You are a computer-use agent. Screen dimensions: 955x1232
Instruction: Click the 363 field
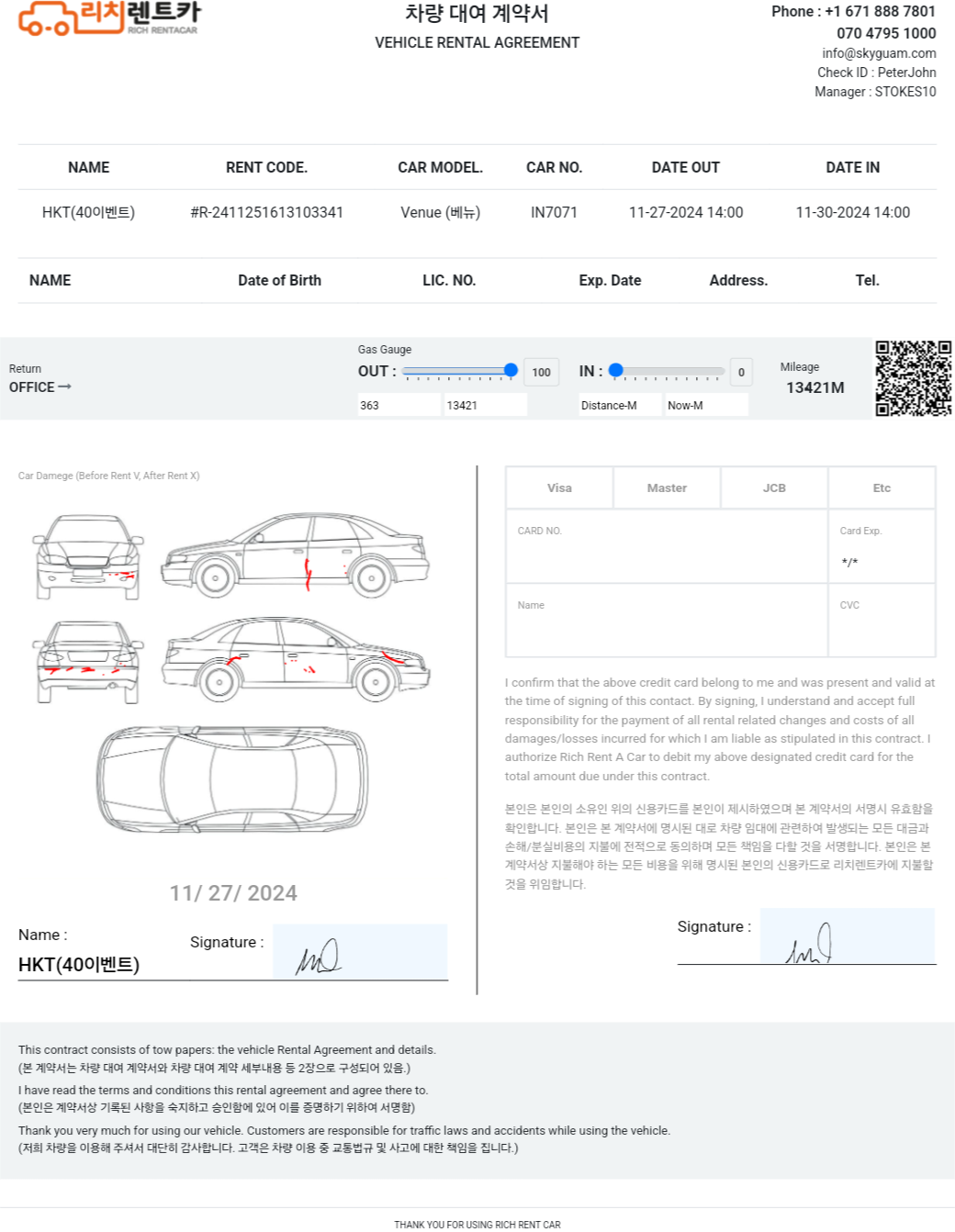click(399, 405)
